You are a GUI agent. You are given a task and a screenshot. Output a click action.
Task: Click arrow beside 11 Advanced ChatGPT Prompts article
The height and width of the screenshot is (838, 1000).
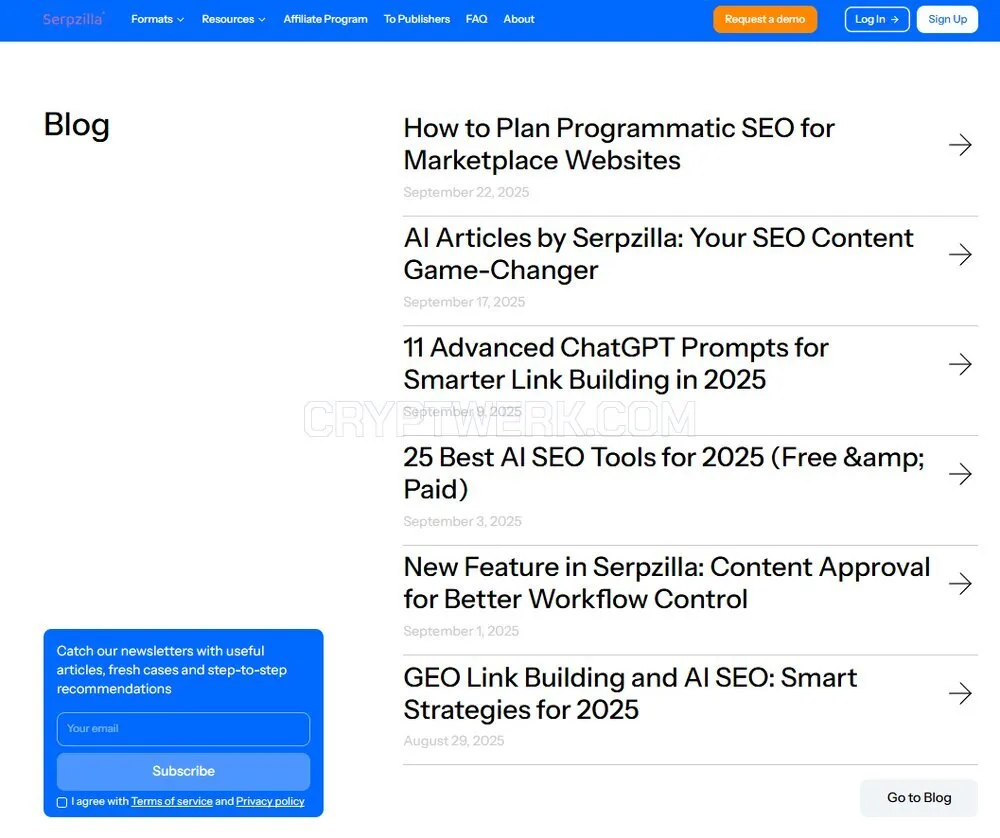point(960,364)
